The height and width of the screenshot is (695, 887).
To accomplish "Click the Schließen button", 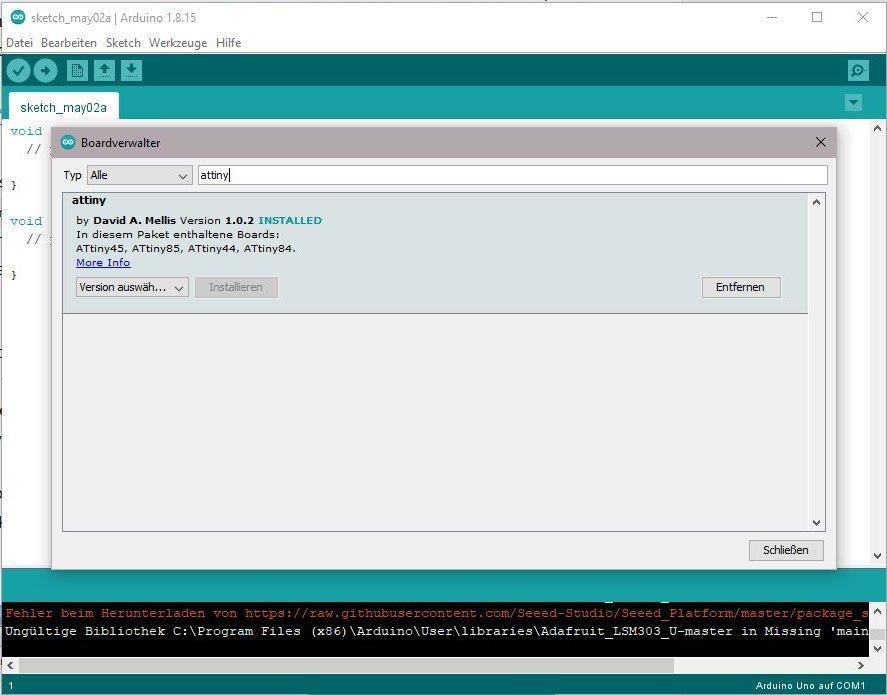I will (x=786, y=550).
